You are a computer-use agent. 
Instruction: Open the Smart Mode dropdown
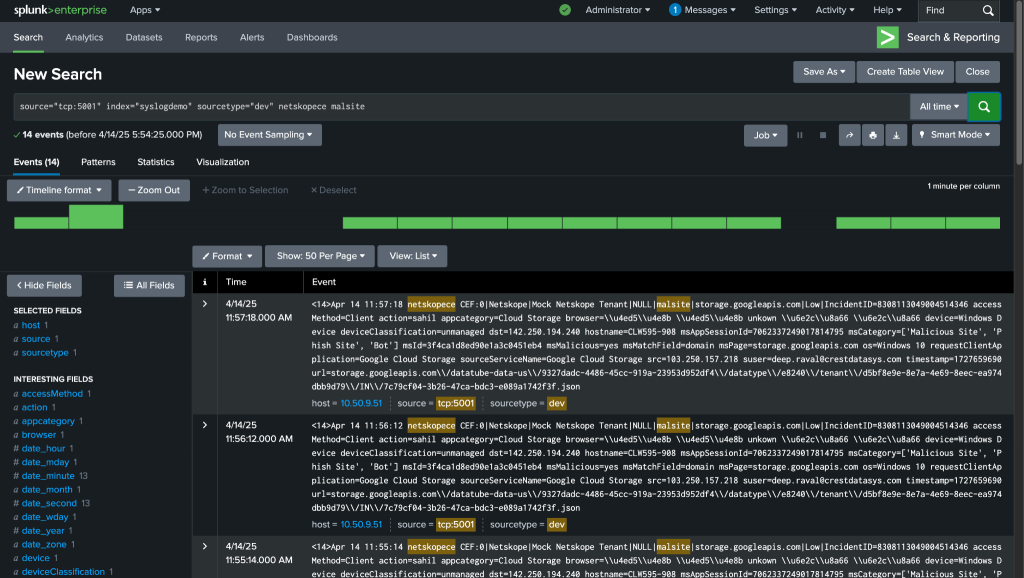point(955,135)
